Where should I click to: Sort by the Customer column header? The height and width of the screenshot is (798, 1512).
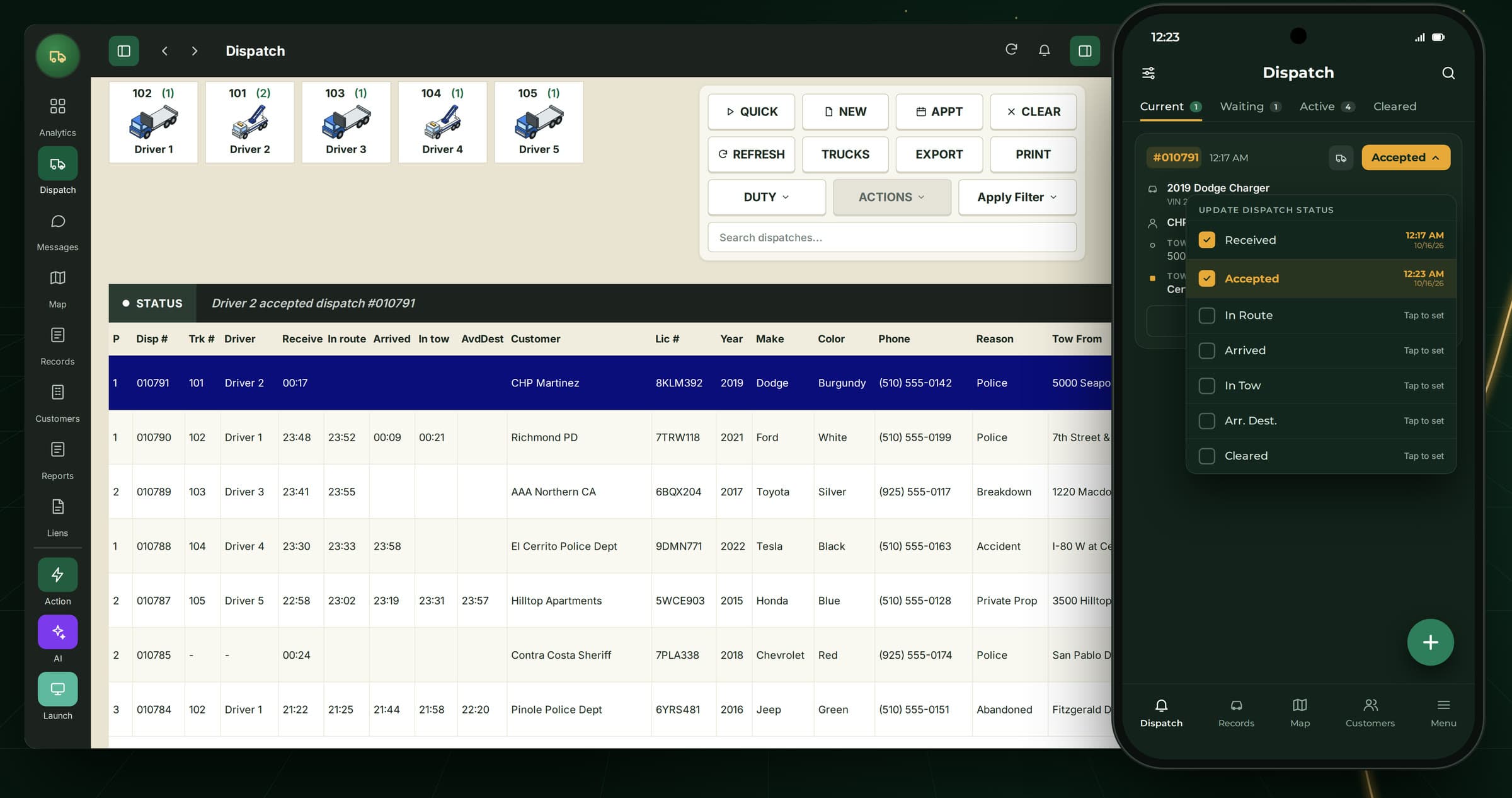click(535, 339)
